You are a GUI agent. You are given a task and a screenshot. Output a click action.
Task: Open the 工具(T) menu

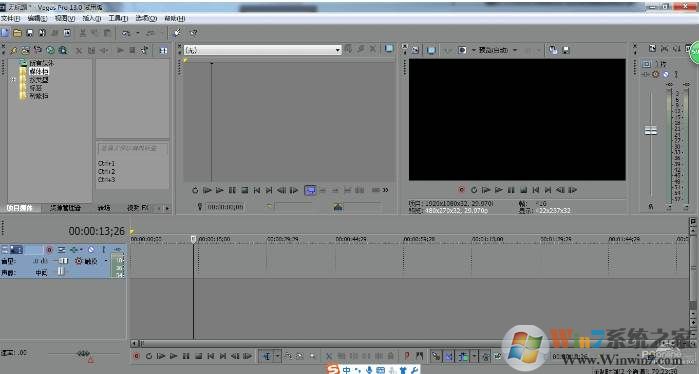tap(118, 18)
